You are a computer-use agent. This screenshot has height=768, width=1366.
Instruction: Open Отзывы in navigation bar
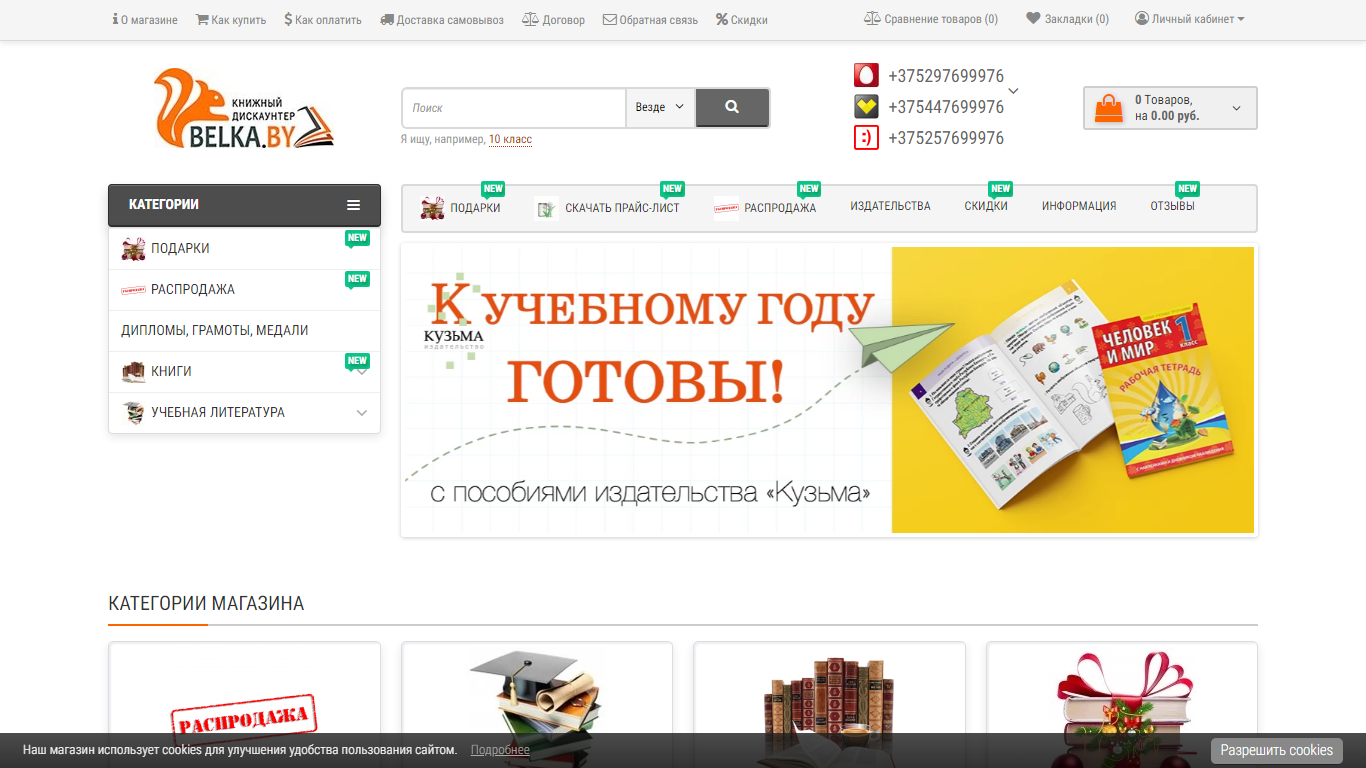point(1172,206)
